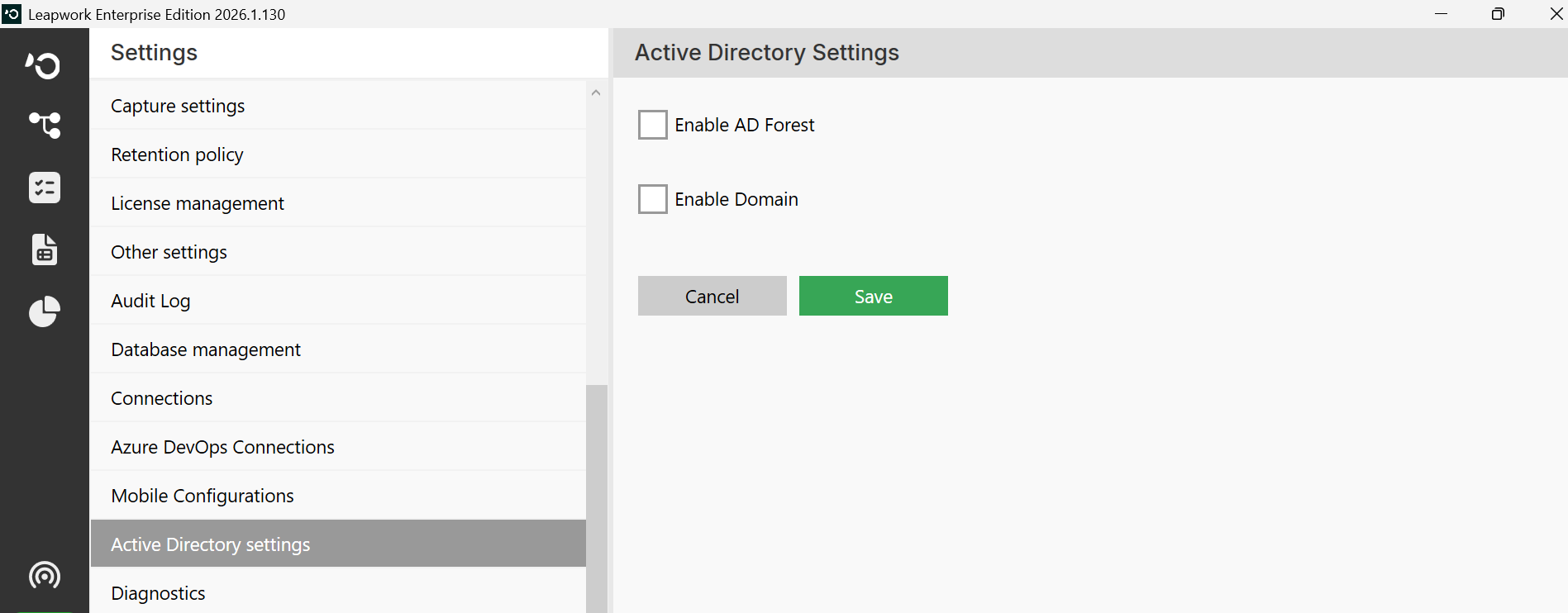
Task: Open the Reporting document icon
Action: point(45,249)
